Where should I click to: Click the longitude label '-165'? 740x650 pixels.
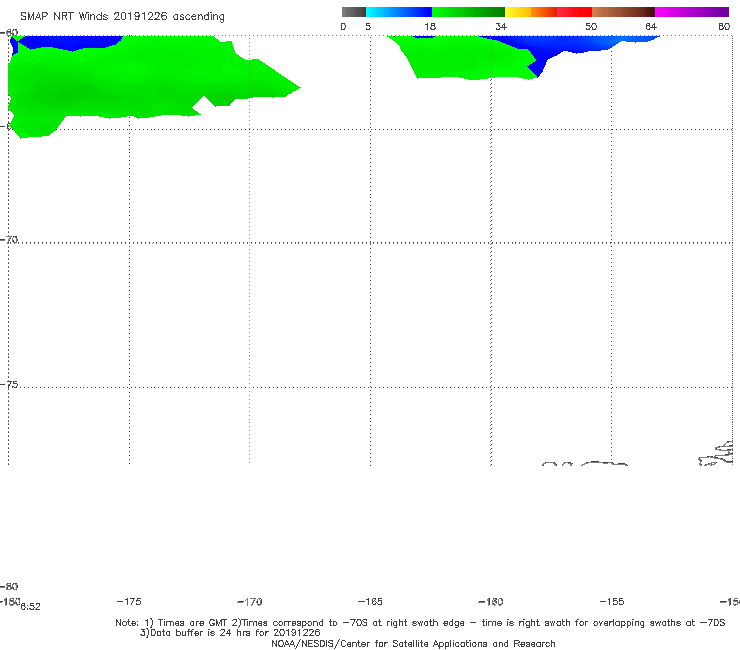click(x=370, y=601)
